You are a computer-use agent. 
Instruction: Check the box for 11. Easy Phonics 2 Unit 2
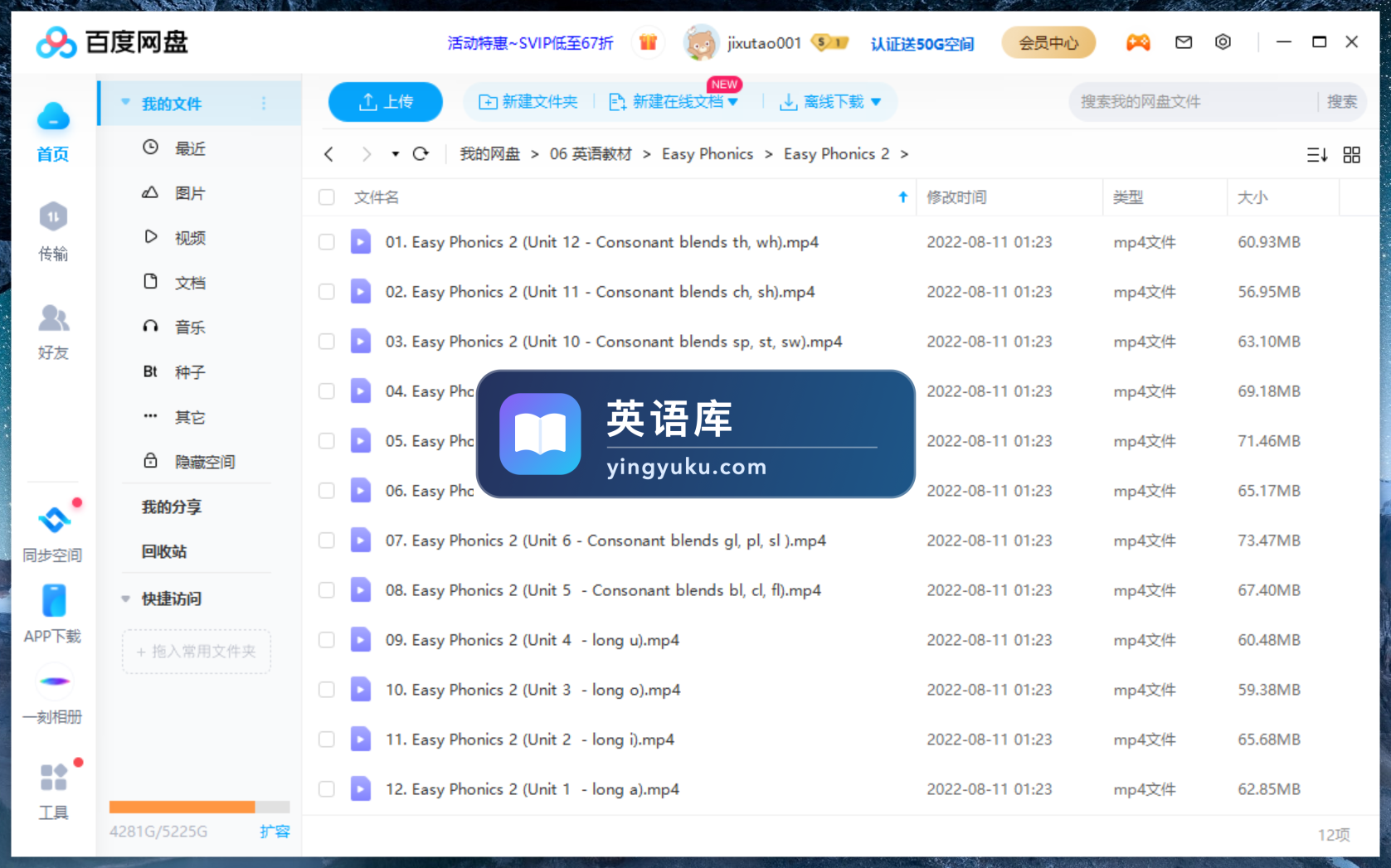pyautogui.click(x=327, y=739)
